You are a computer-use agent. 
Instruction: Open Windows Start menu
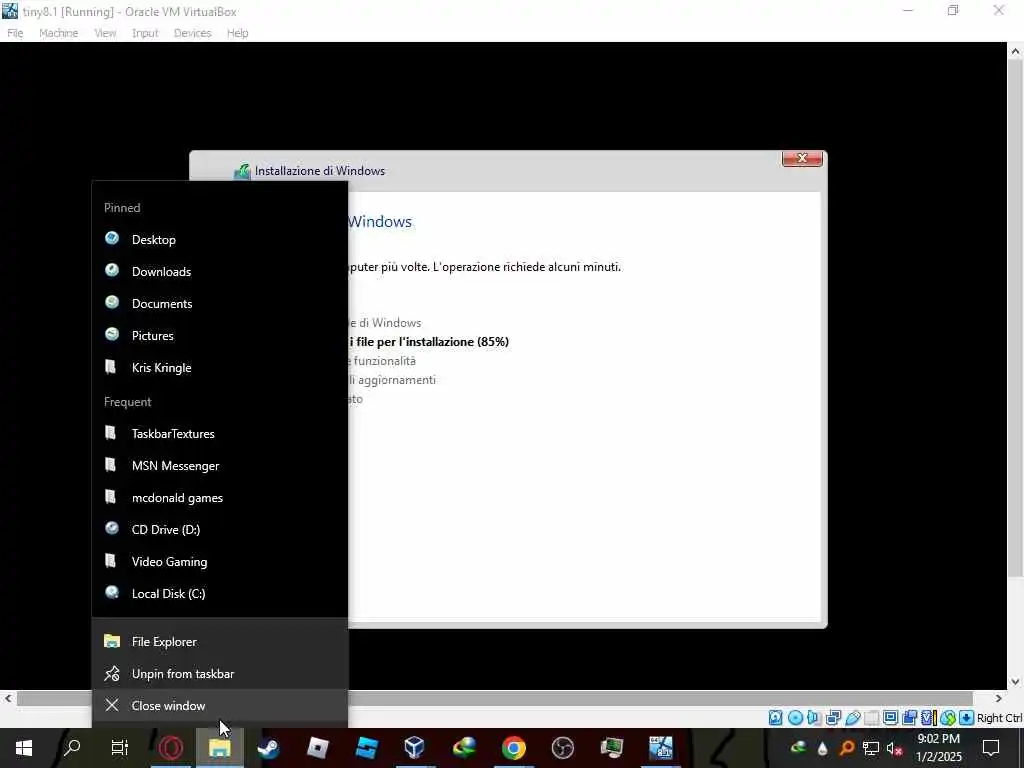click(24, 748)
